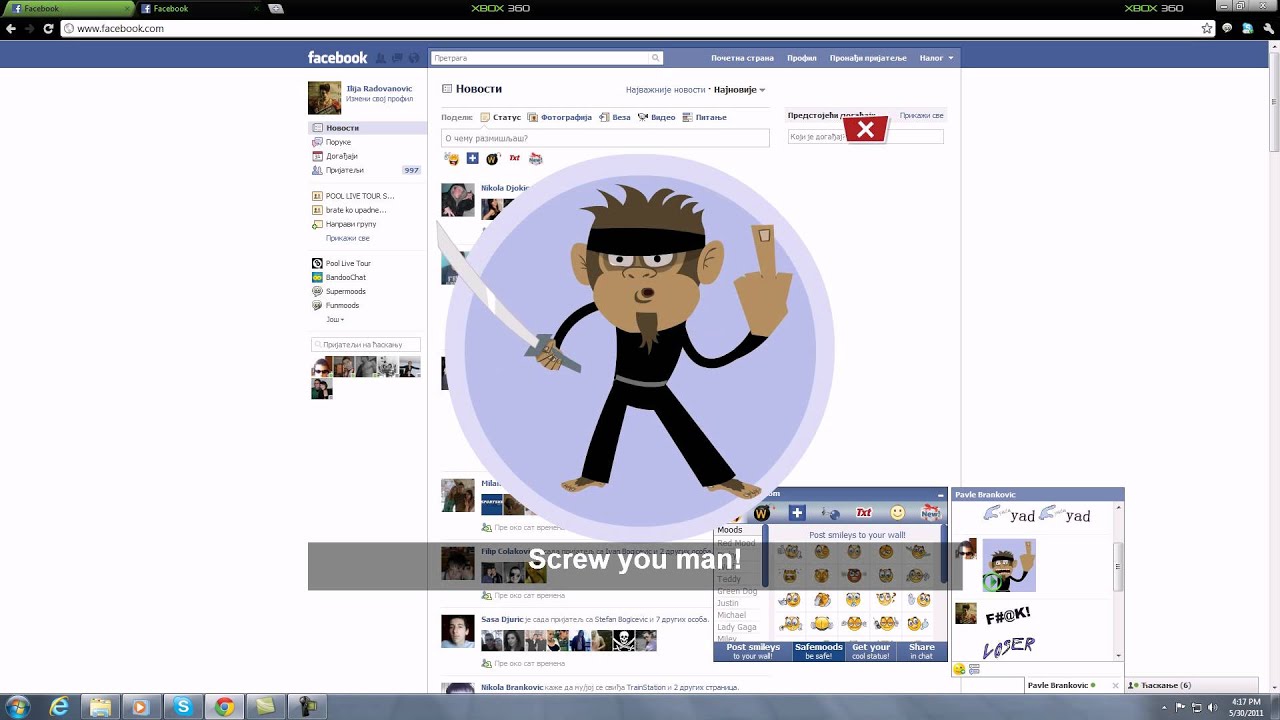The width and height of the screenshot is (1280, 720).
Task: Click the smiley emoticon button in chat input
Action: point(959,669)
